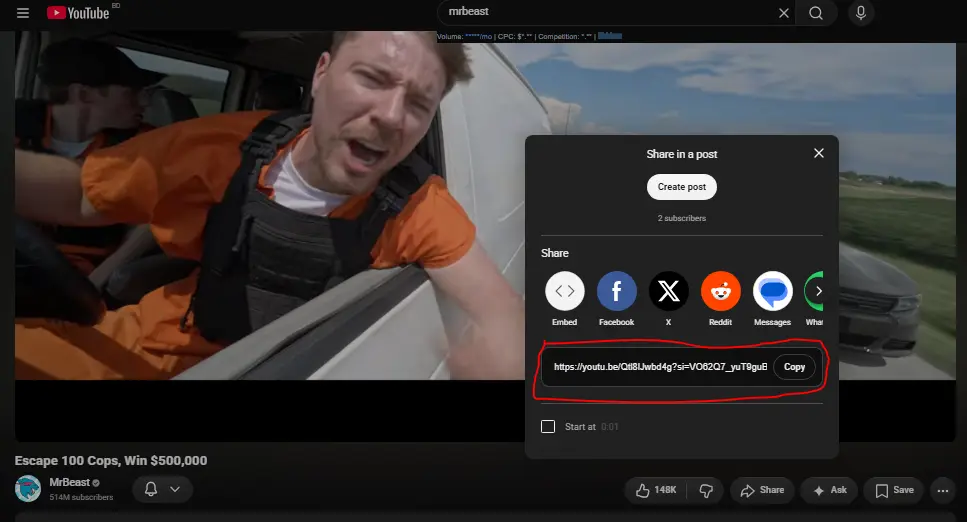Click the 2 subscribers text

coord(681,218)
